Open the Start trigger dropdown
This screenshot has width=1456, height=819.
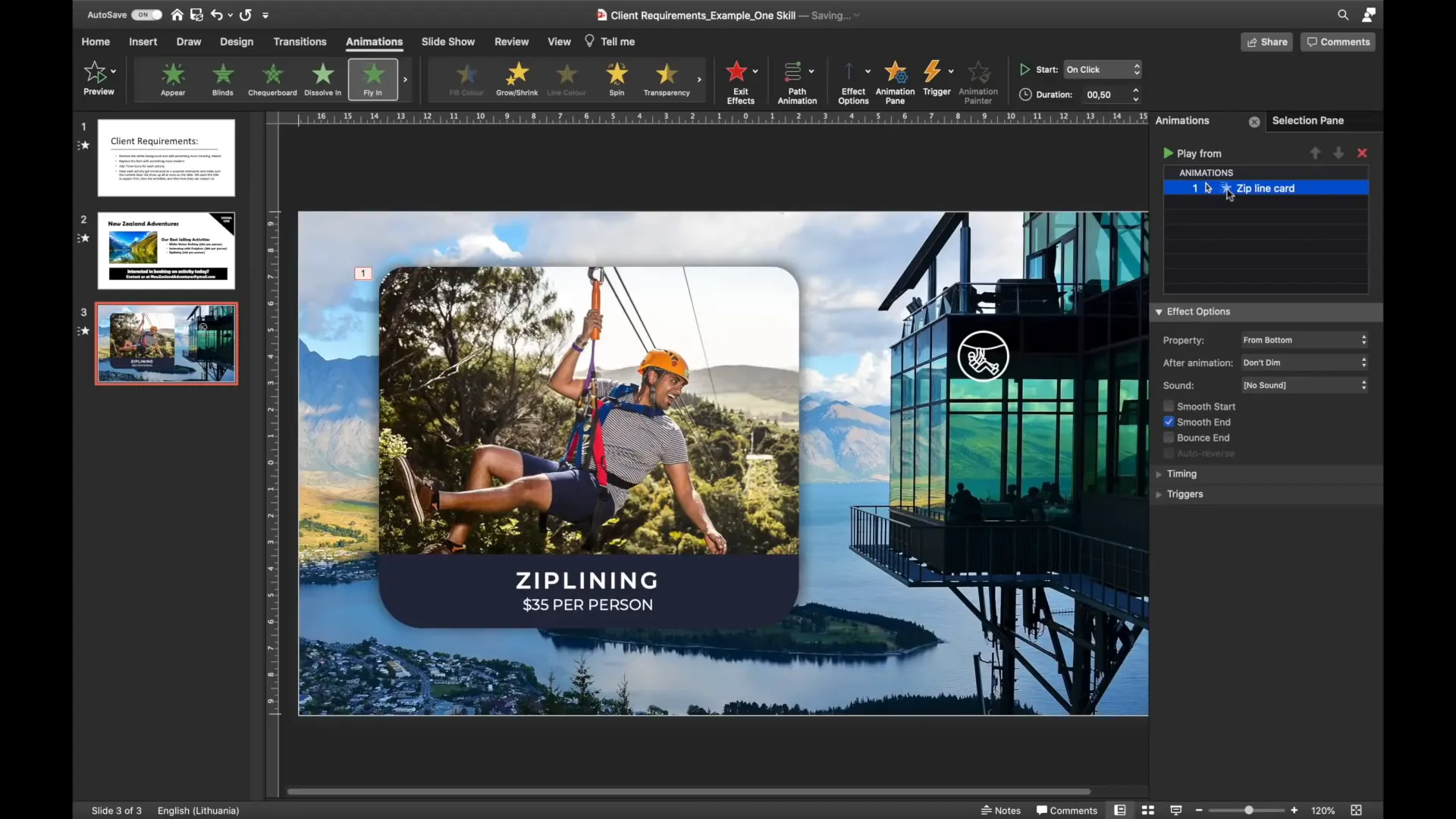point(1102,69)
